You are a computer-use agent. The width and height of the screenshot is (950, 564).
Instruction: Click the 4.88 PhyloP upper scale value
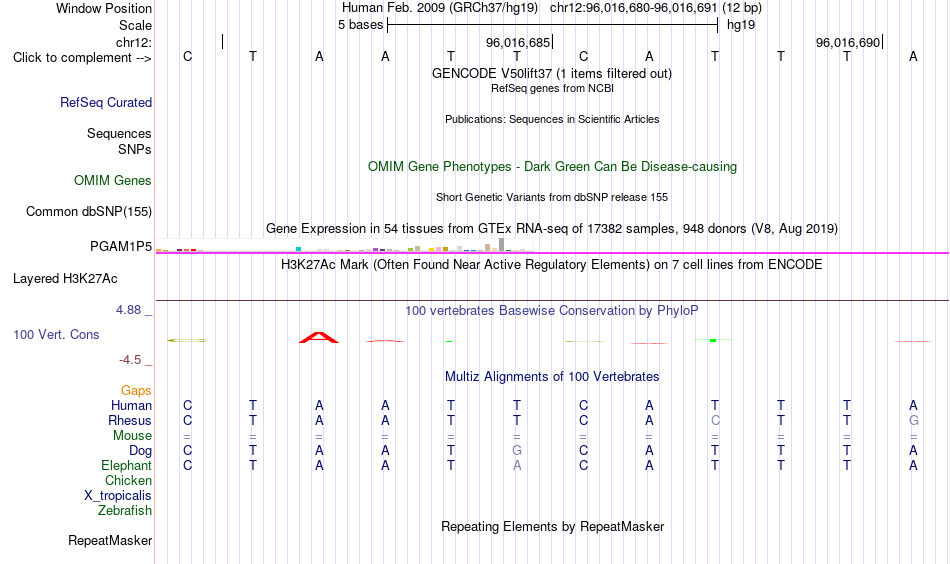point(128,310)
